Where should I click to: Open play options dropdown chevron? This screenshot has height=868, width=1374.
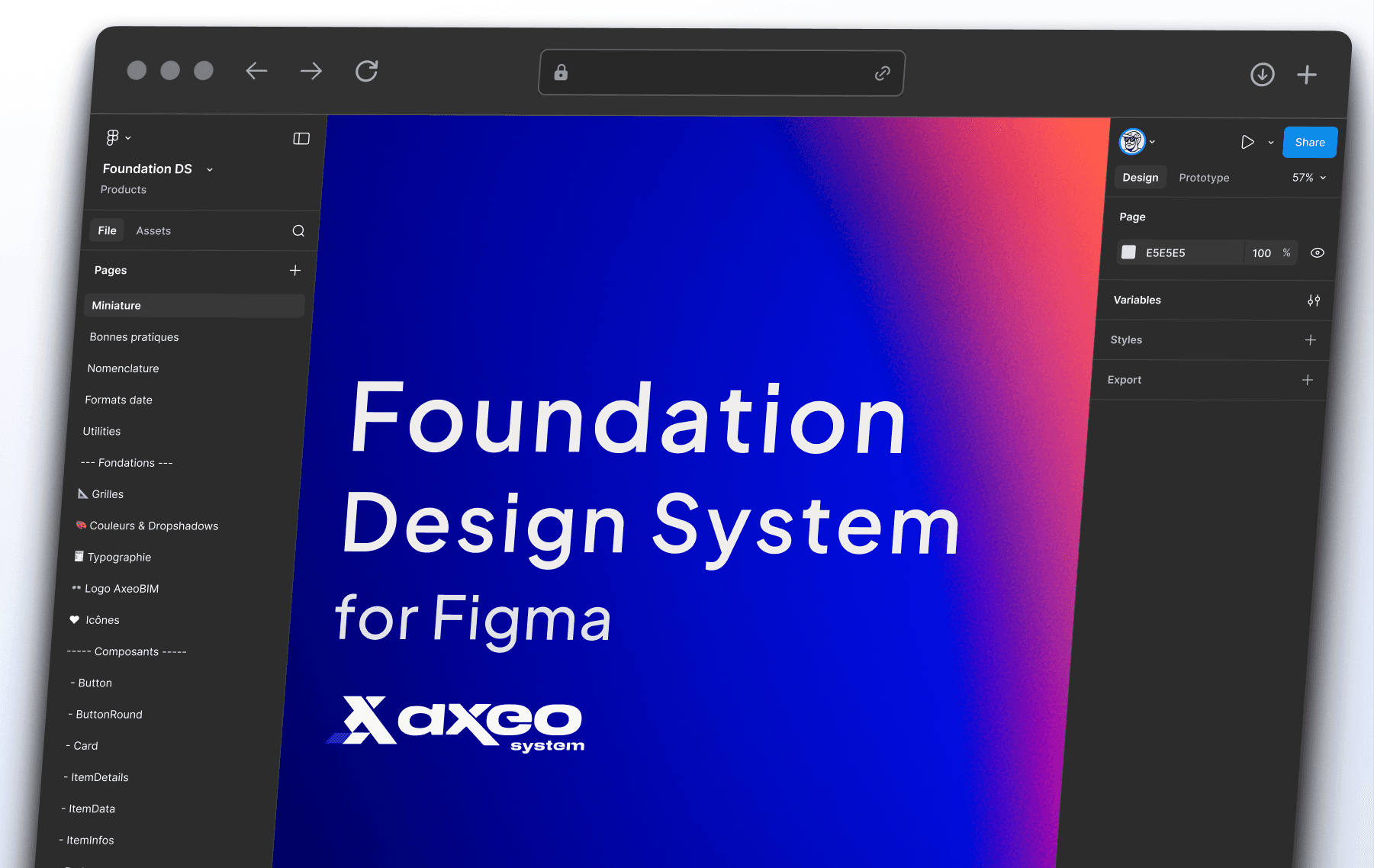coord(1271,143)
